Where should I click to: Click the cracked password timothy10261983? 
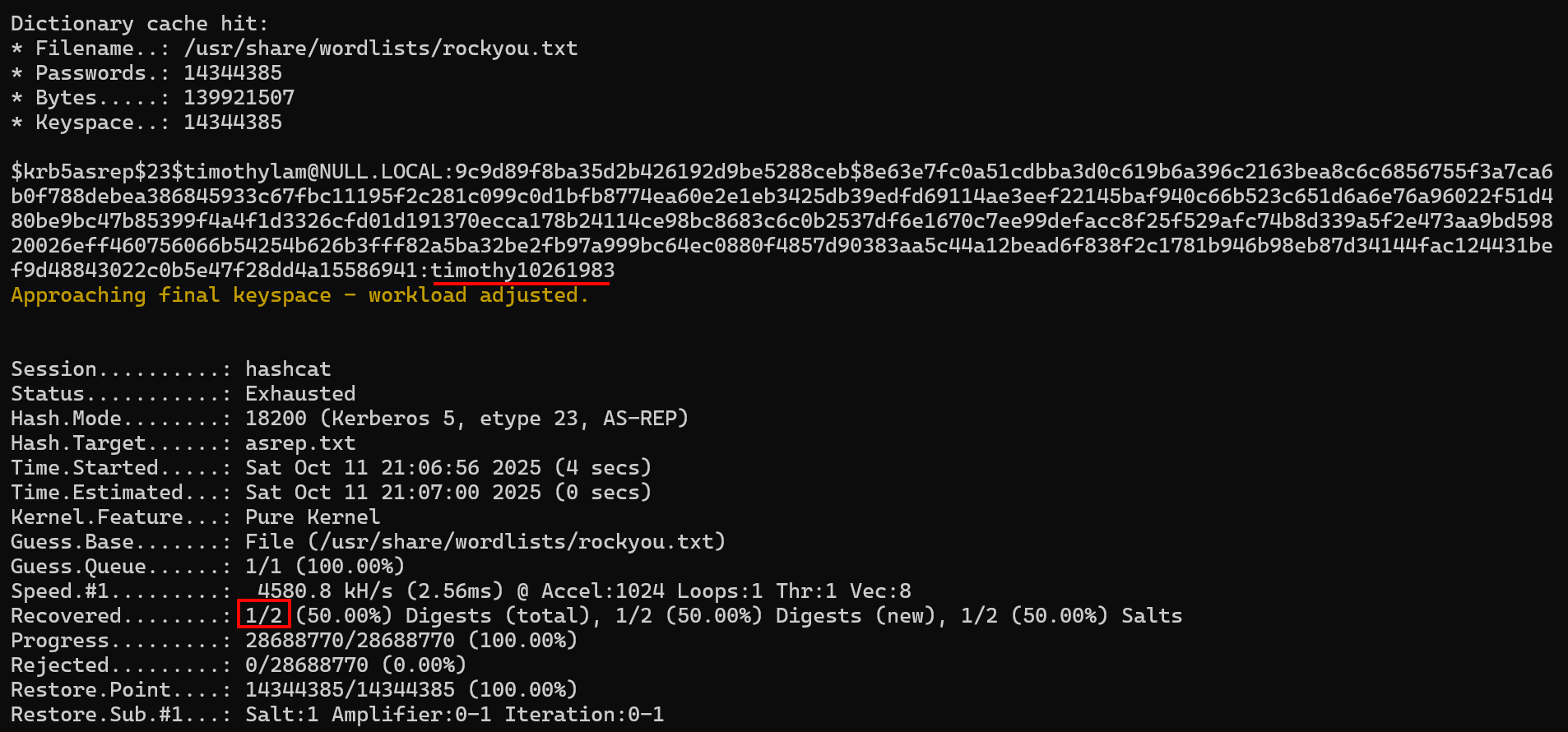click(522, 271)
